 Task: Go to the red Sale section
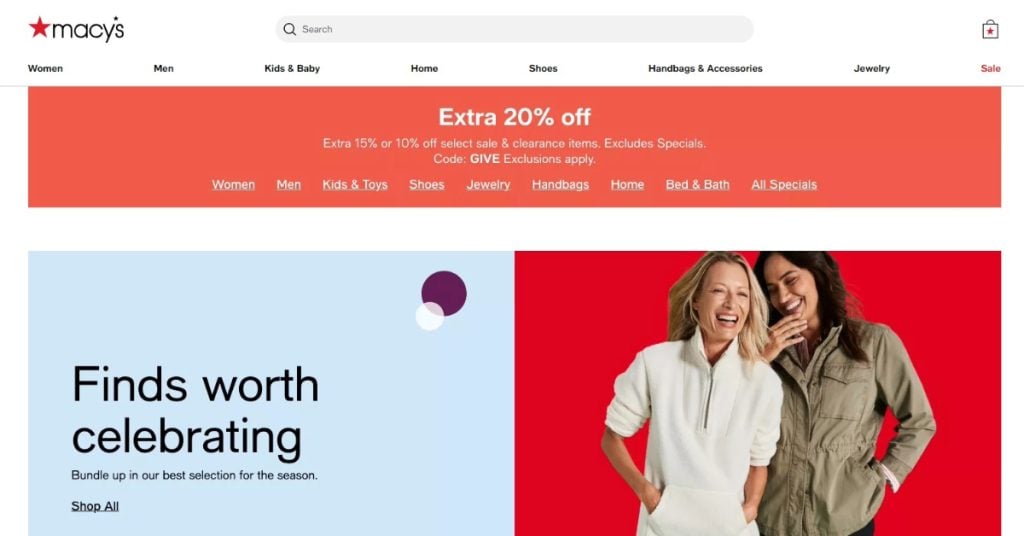pos(990,69)
